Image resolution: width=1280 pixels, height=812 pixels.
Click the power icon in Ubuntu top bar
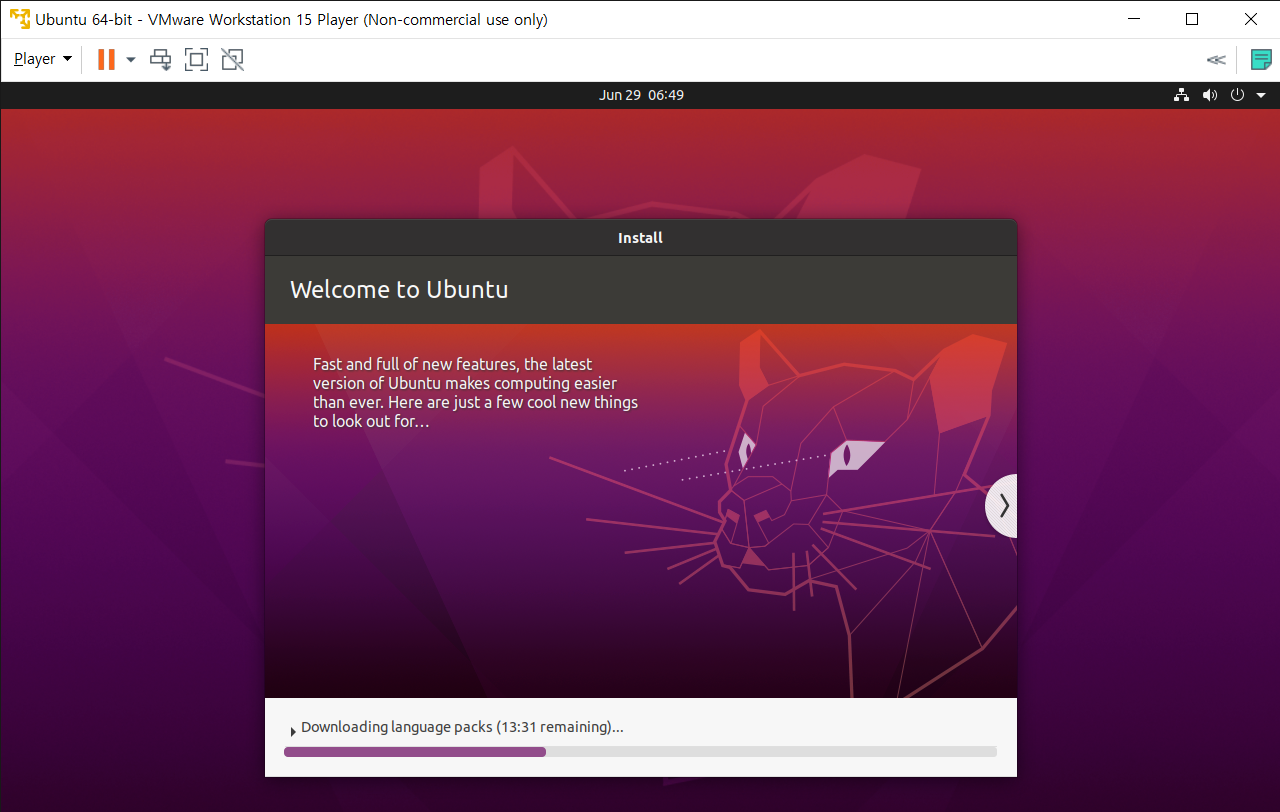tap(1237, 95)
